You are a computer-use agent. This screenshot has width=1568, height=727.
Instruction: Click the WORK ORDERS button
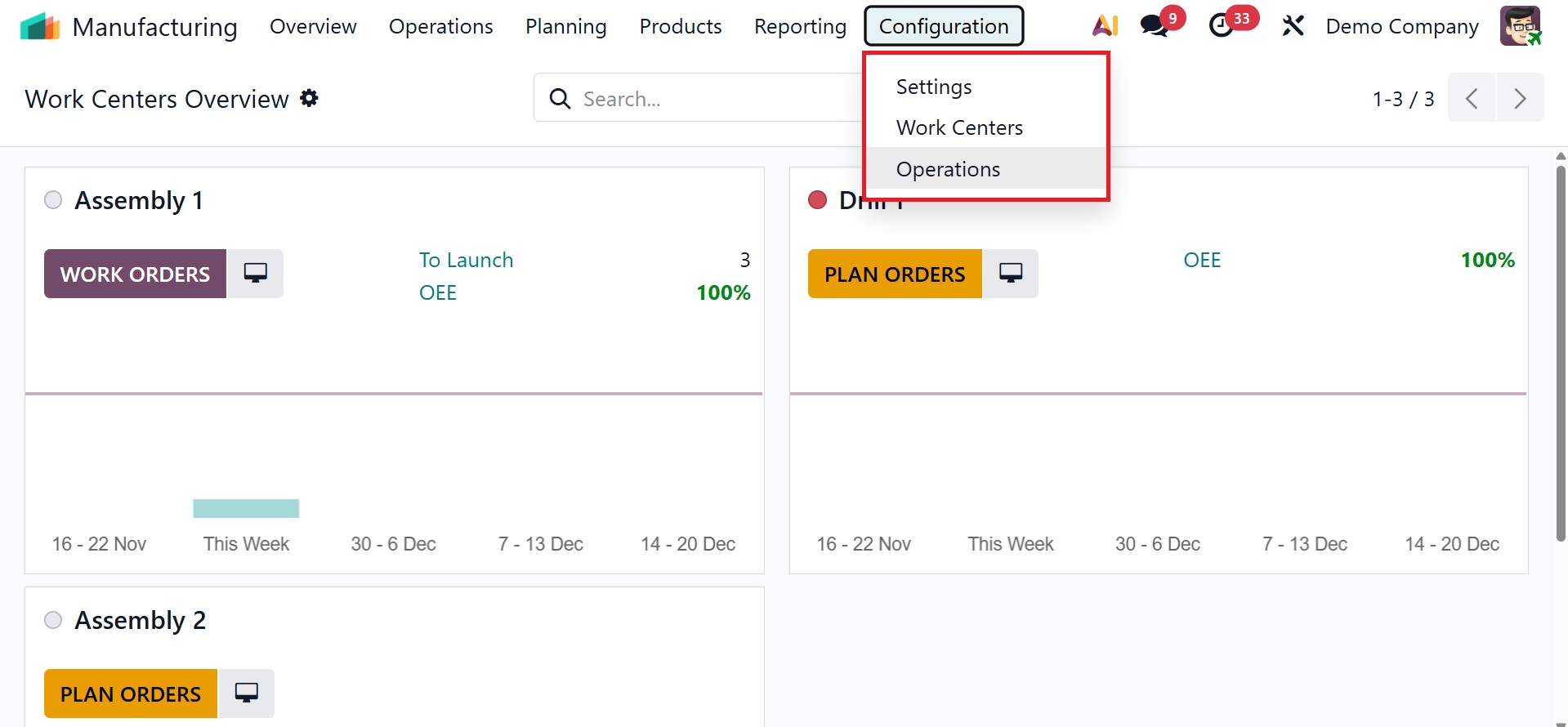[x=135, y=274]
